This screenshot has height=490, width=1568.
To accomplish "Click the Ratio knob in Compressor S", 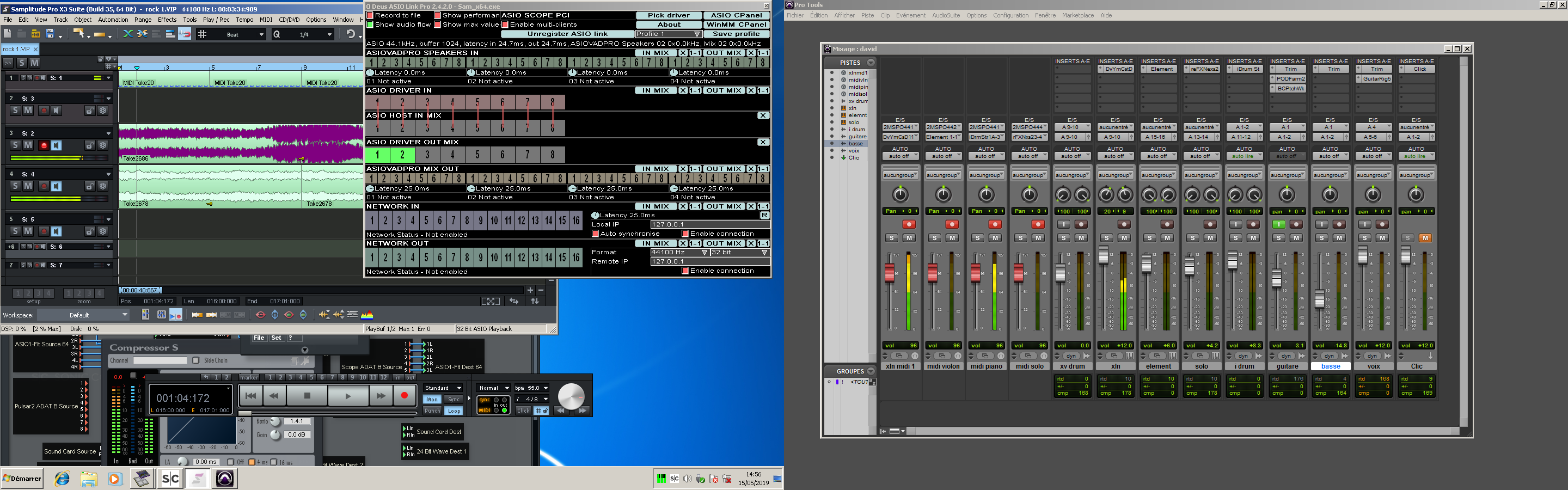I will tap(275, 422).
